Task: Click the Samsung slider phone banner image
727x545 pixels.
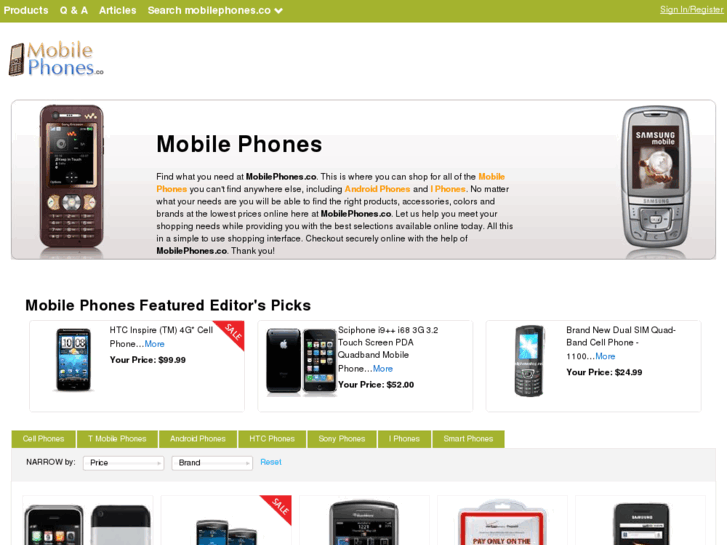Action: click(x=655, y=177)
